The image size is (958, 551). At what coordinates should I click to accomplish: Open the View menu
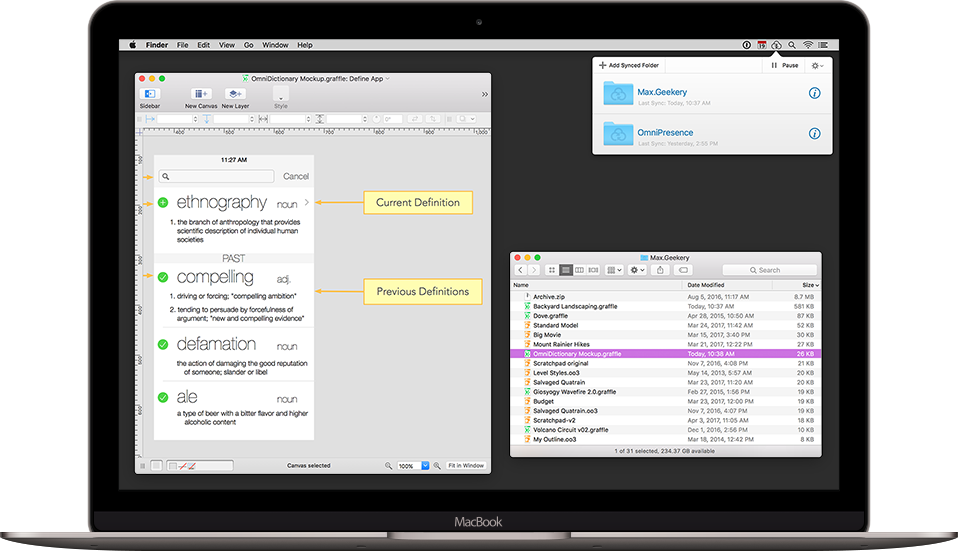pos(227,45)
